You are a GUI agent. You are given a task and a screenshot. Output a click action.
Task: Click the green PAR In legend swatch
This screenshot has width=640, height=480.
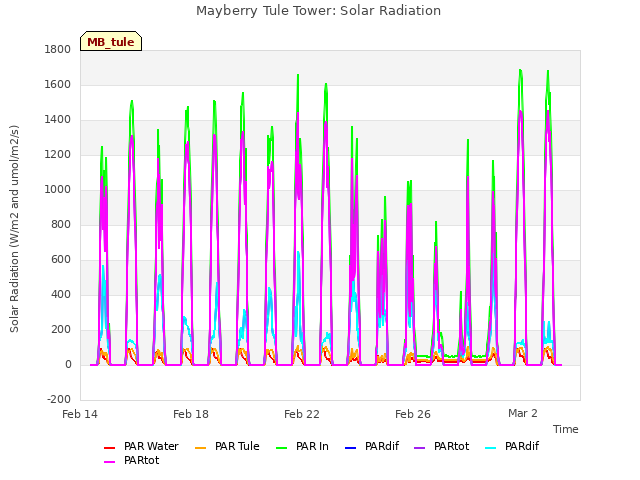[x=282, y=448]
